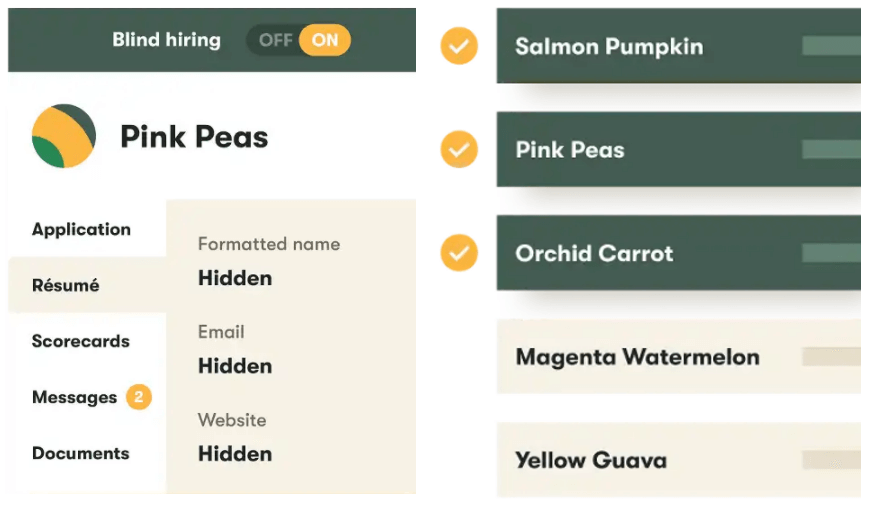This screenshot has width=870, height=509.
Task: Click the Pink Peas avatar logo
Action: pyautogui.click(x=64, y=136)
